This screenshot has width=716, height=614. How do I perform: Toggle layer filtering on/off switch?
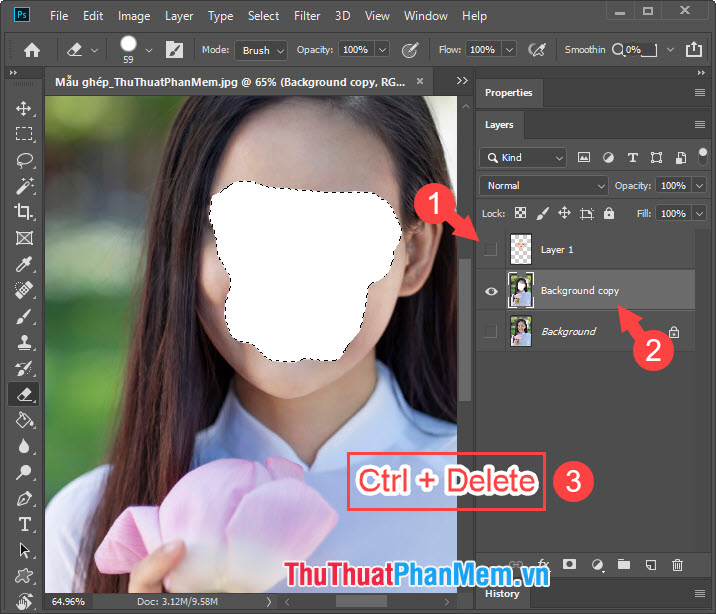tap(703, 156)
